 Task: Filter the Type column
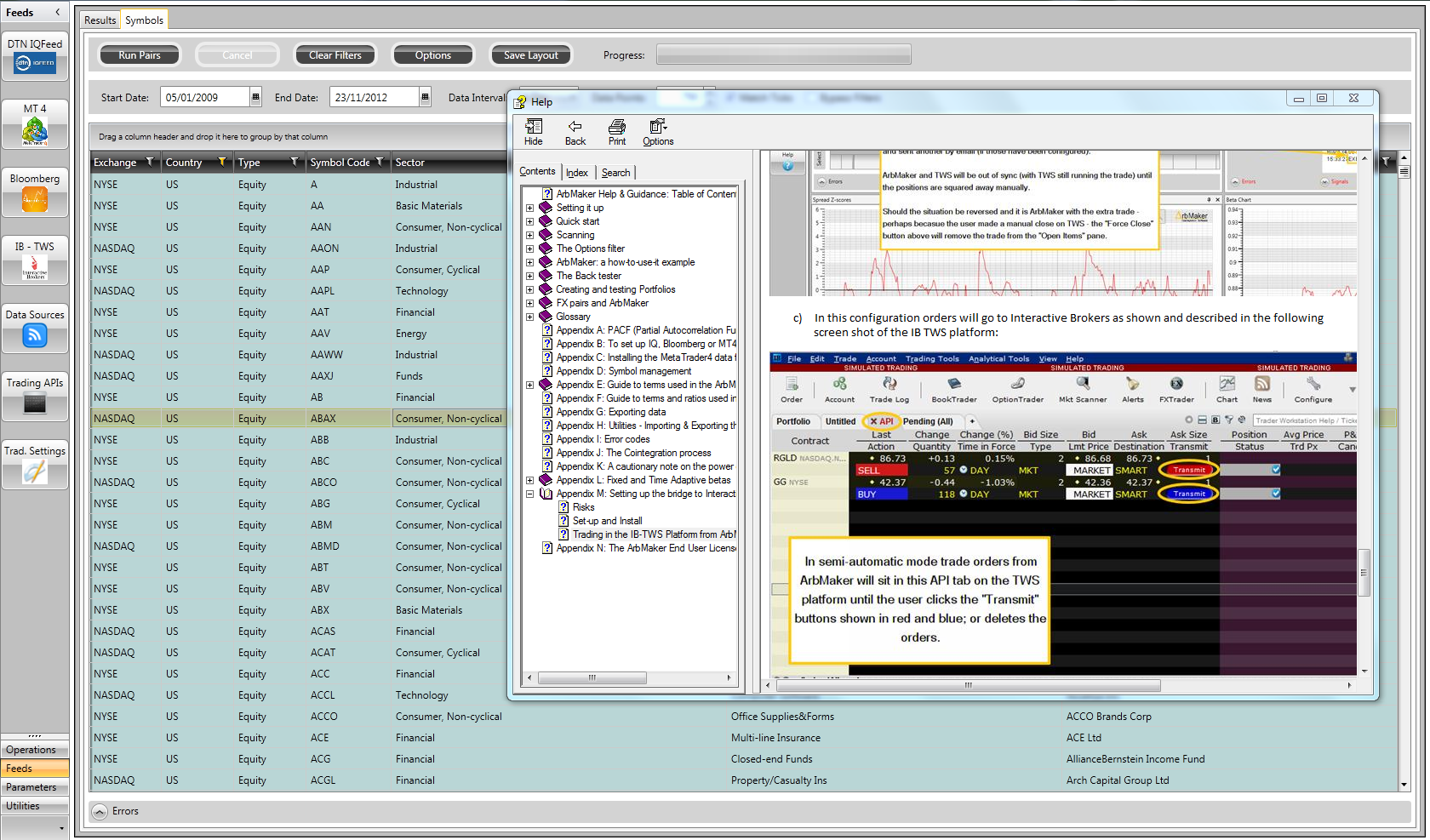(295, 162)
